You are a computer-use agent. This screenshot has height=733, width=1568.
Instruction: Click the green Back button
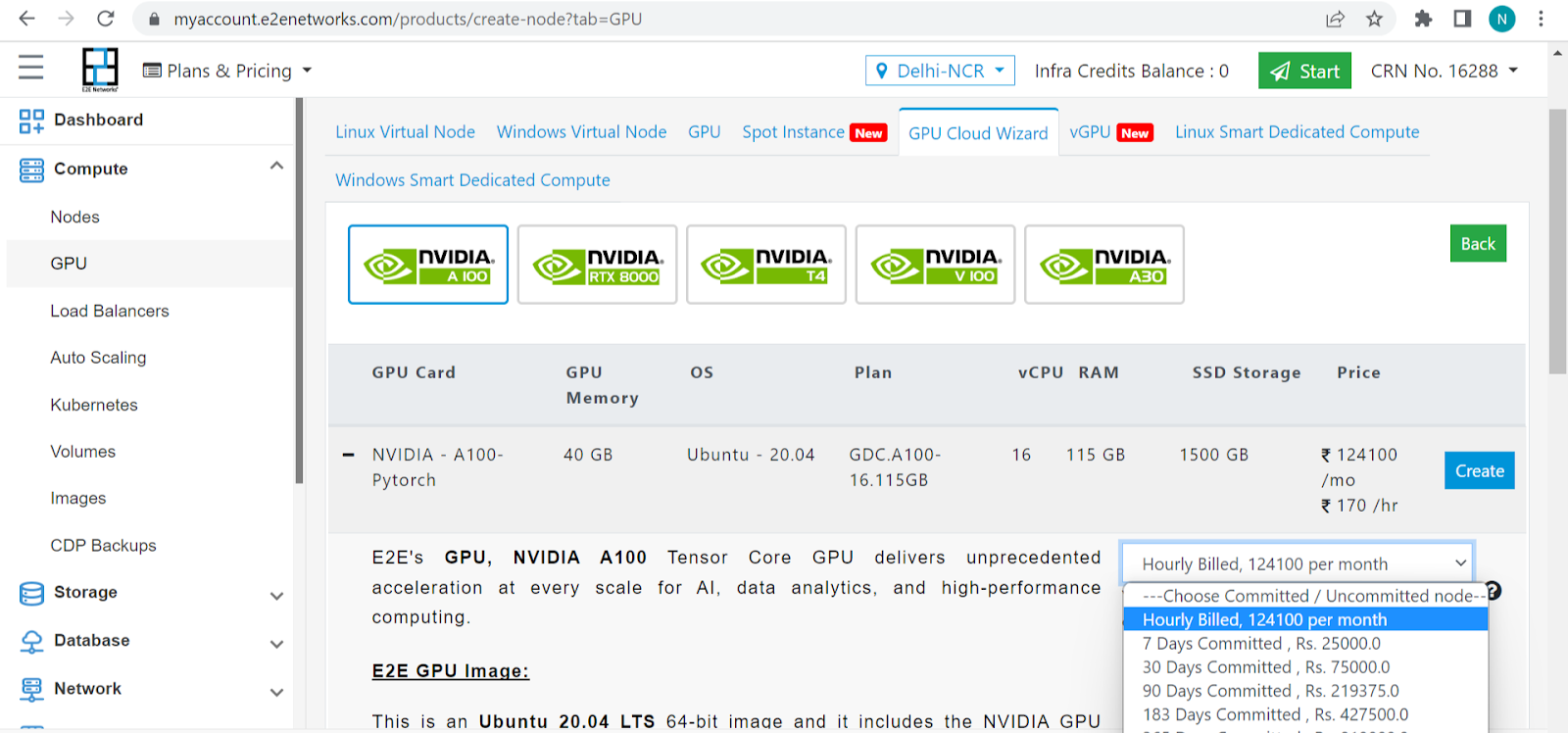tap(1478, 243)
